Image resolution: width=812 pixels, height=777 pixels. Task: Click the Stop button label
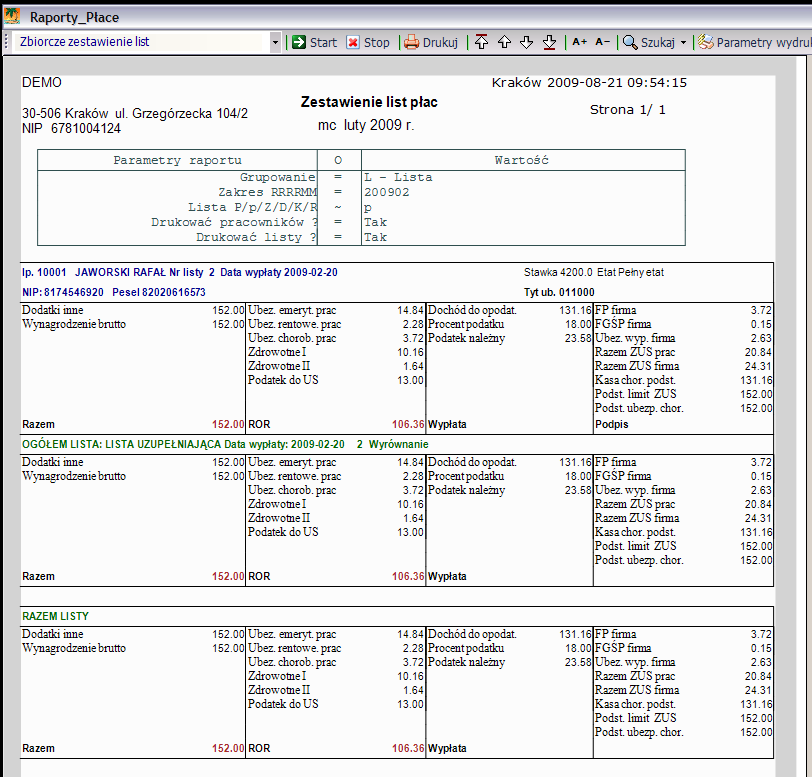pyautogui.click(x=376, y=42)
